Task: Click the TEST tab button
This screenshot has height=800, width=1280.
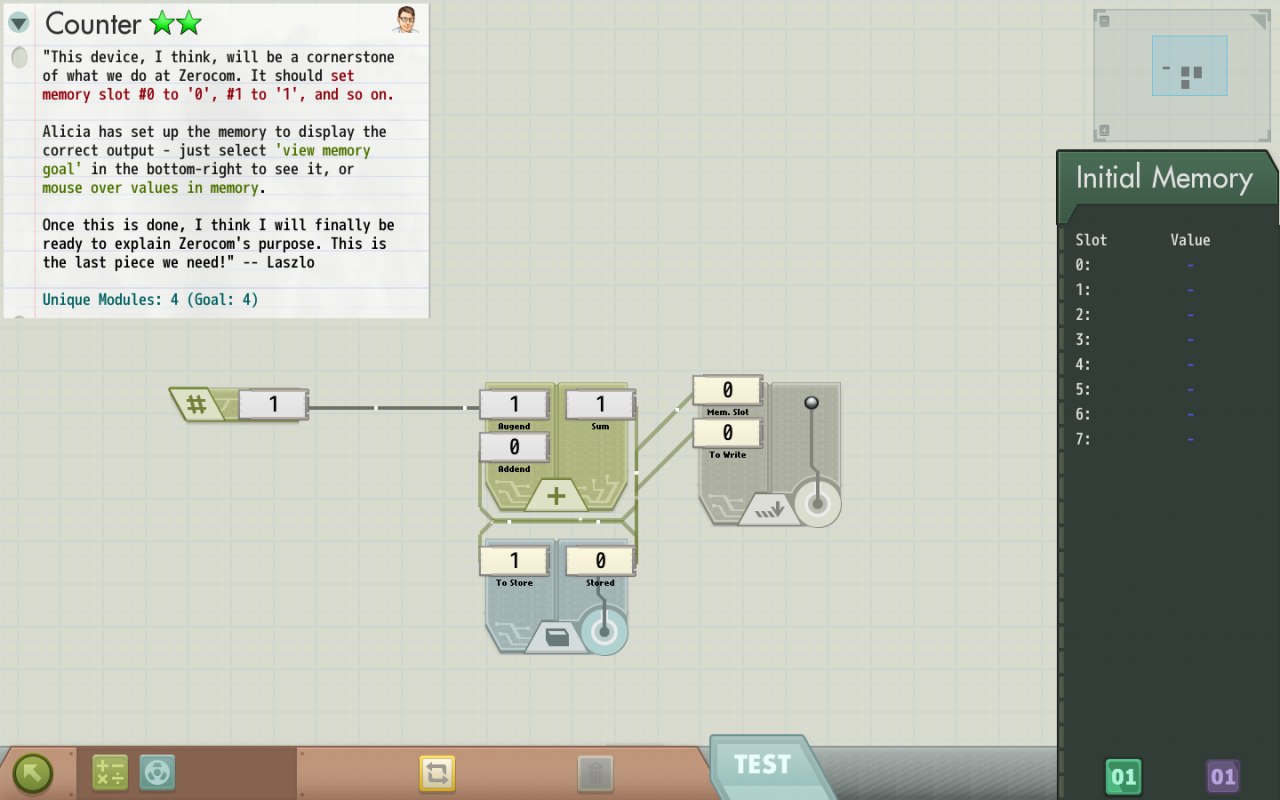Action: tap(762, 765)
